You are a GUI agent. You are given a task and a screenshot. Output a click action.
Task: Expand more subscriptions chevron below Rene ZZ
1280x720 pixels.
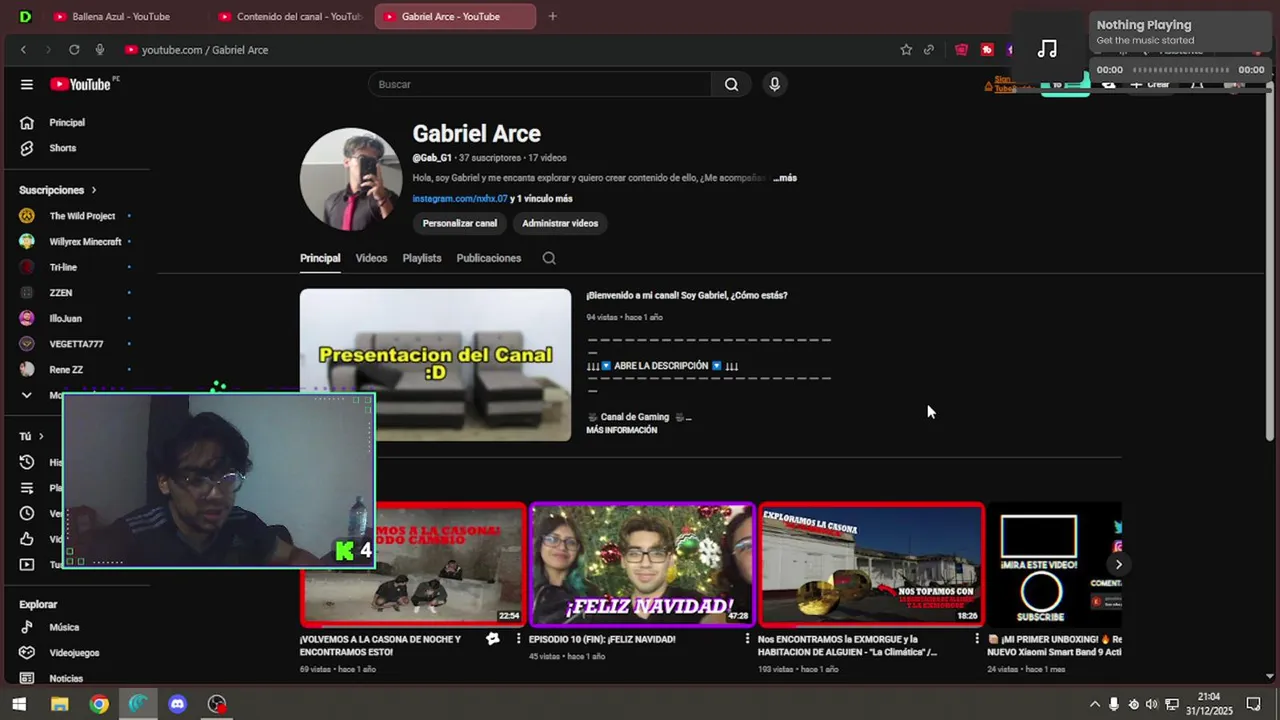pyautogui.click(x=27, y=395)
